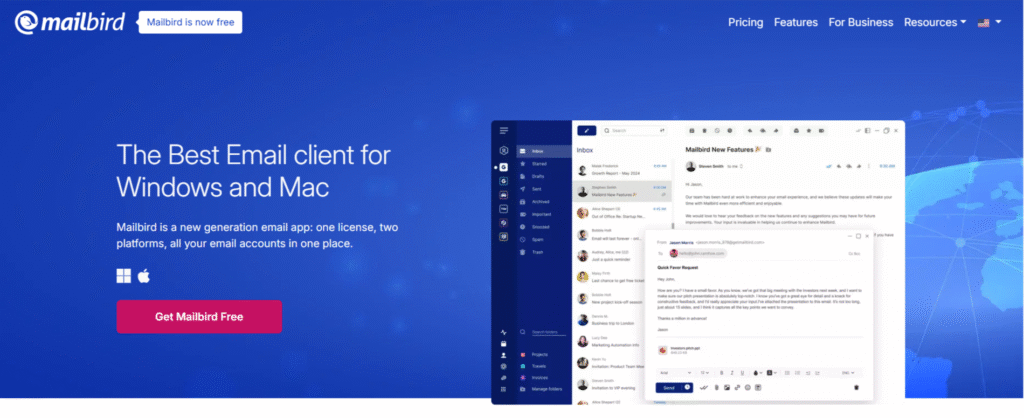Toggle italic formatting in the compose toolbar

[x=732, y=373]
